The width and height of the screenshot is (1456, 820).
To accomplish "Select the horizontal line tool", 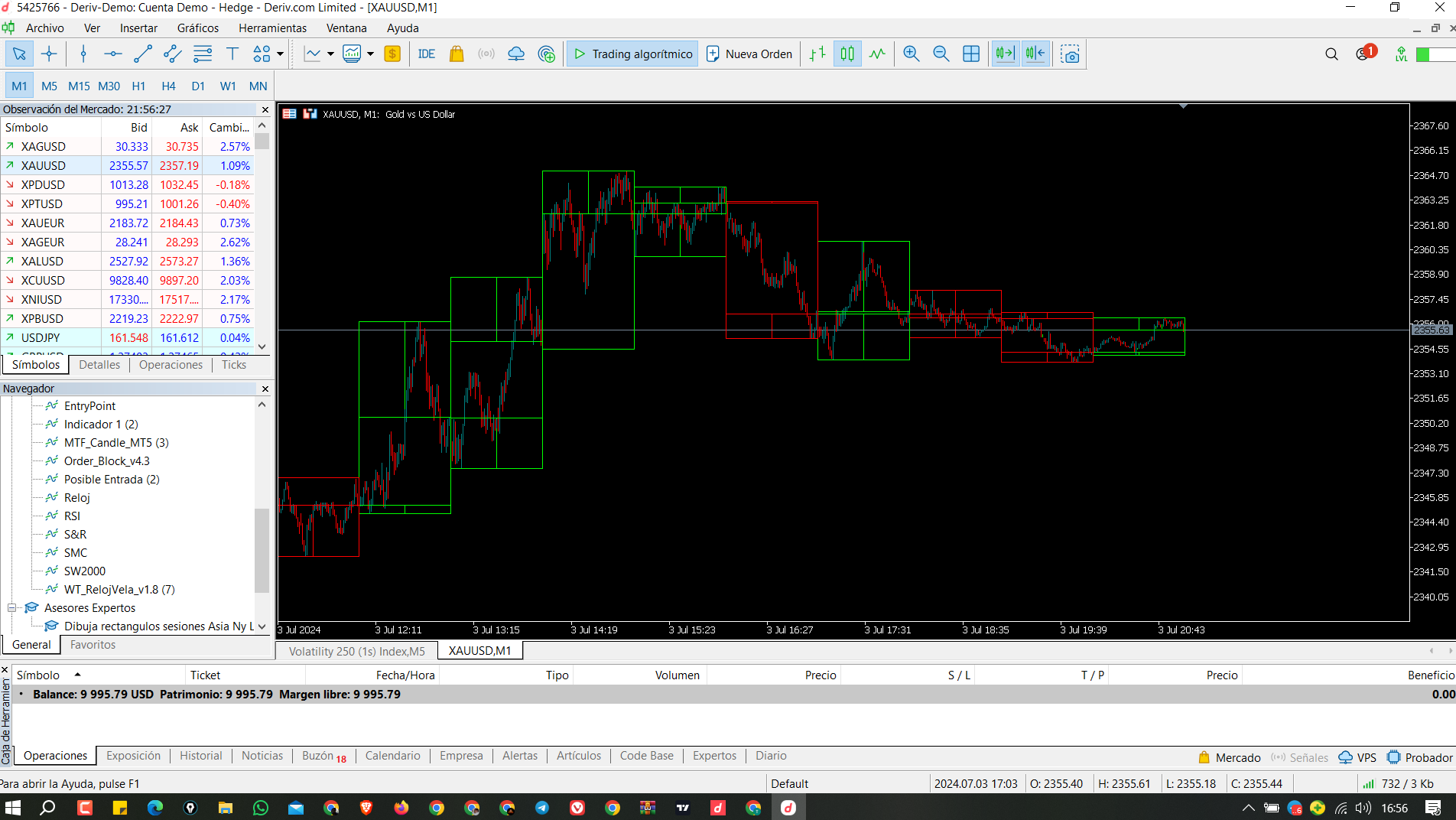I will (x=113, y=54).
